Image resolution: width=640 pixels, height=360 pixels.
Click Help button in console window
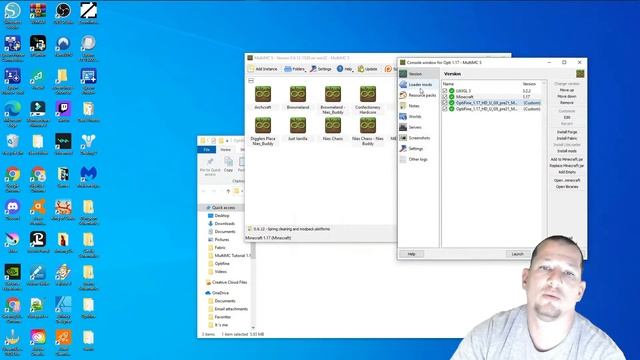(x=411, y=254)
